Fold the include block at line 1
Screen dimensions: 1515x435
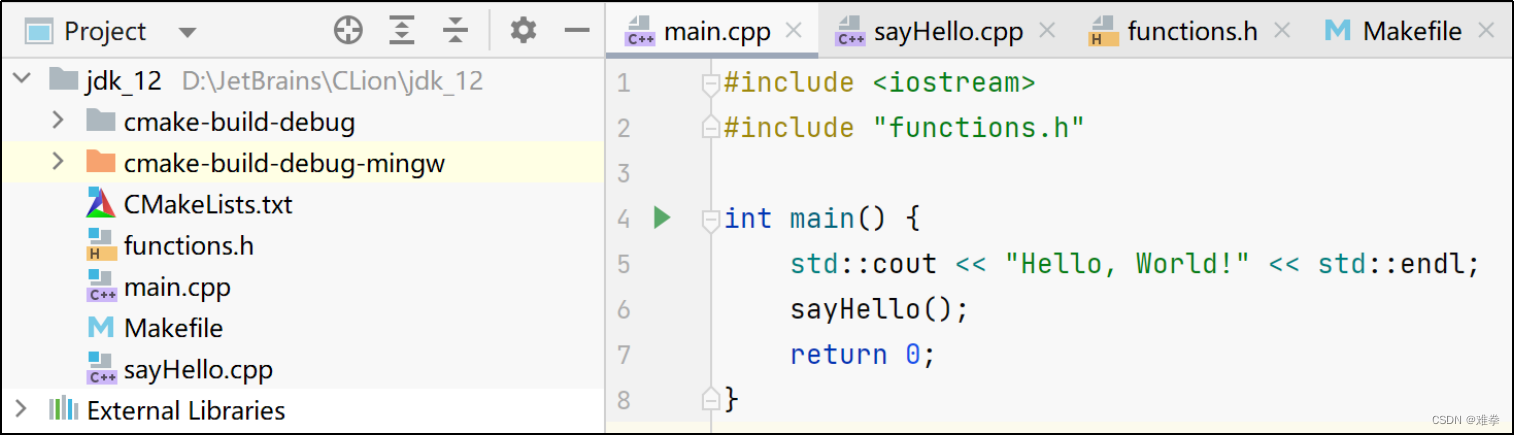(711, 84)
